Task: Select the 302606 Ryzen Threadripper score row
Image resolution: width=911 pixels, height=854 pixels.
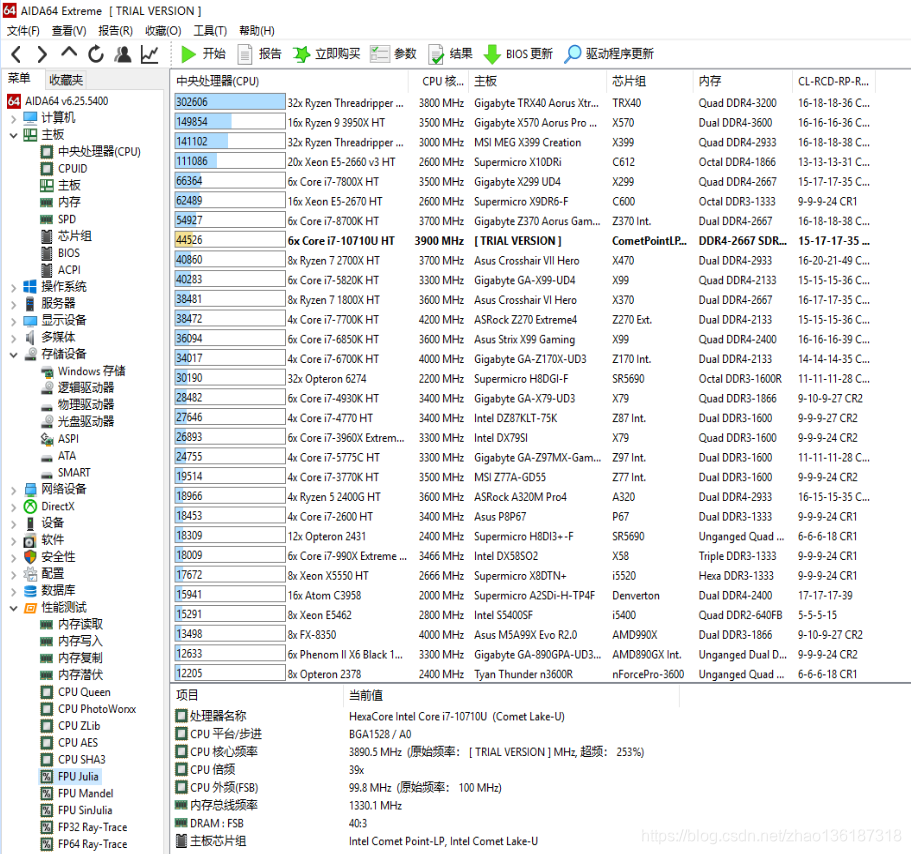Action: (523, 102)
